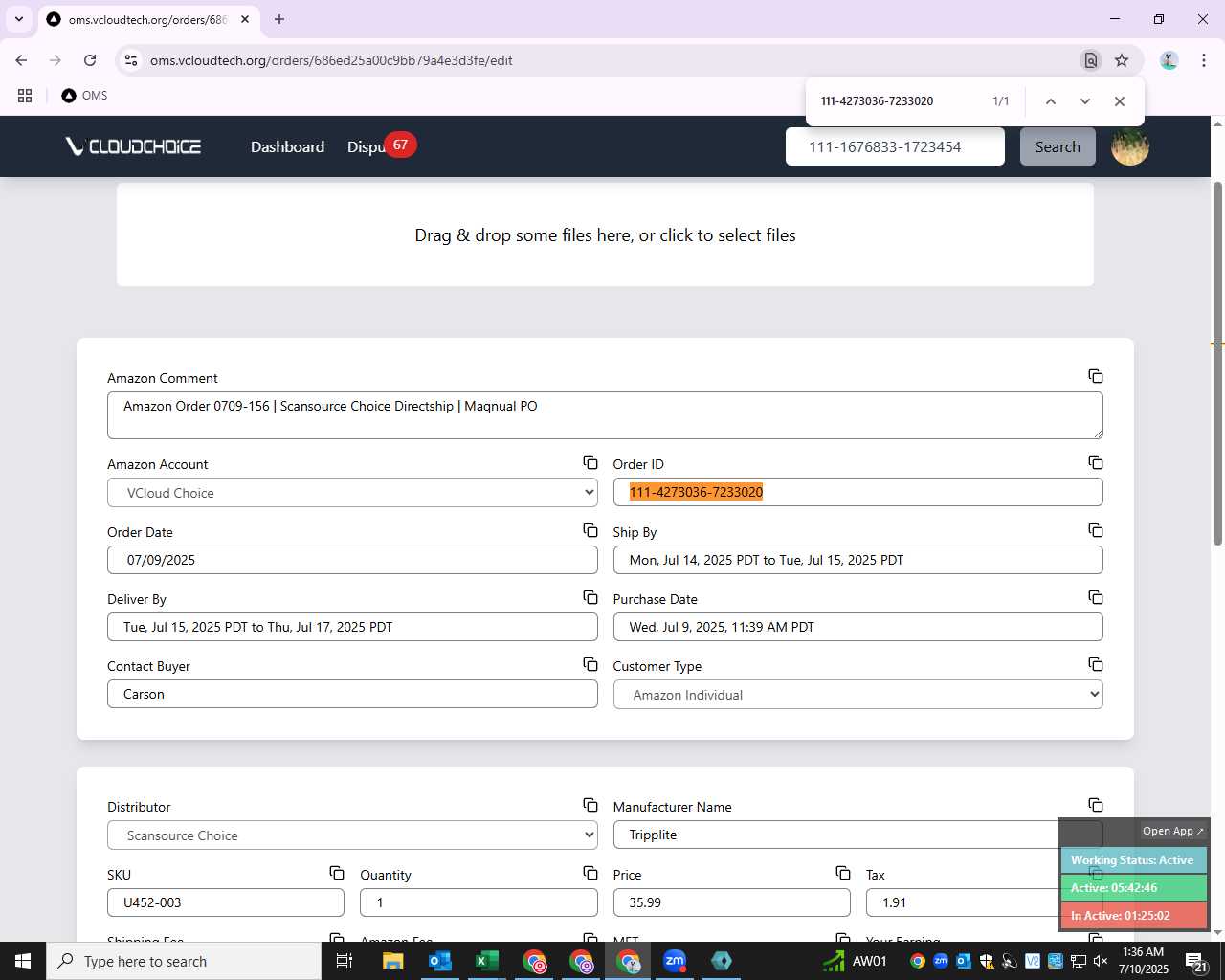The image size is (1225, 980).
Task: Click the Ship By field
Action: coord(857,560)
